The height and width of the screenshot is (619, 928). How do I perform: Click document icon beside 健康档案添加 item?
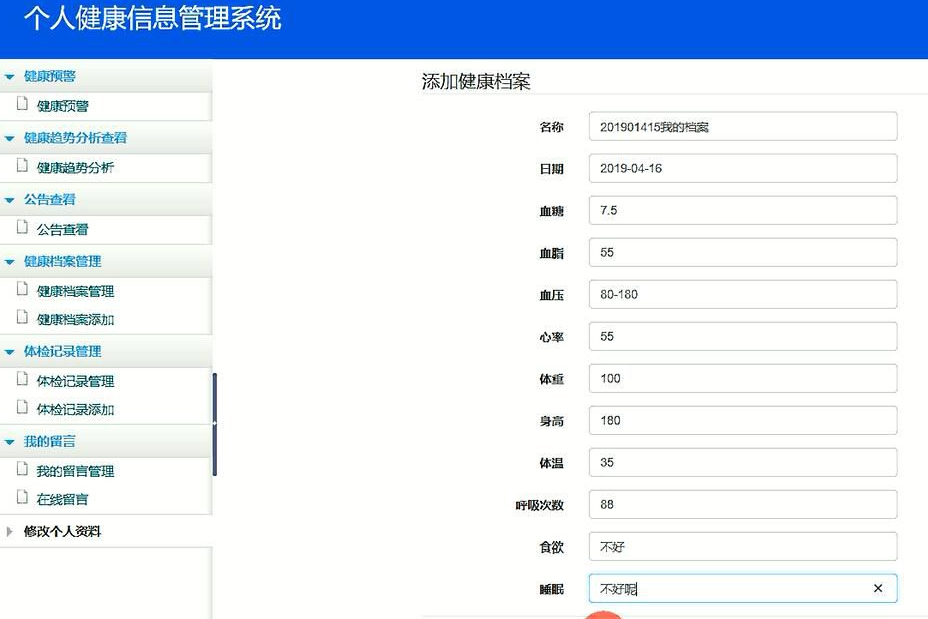tap(22, 317)
